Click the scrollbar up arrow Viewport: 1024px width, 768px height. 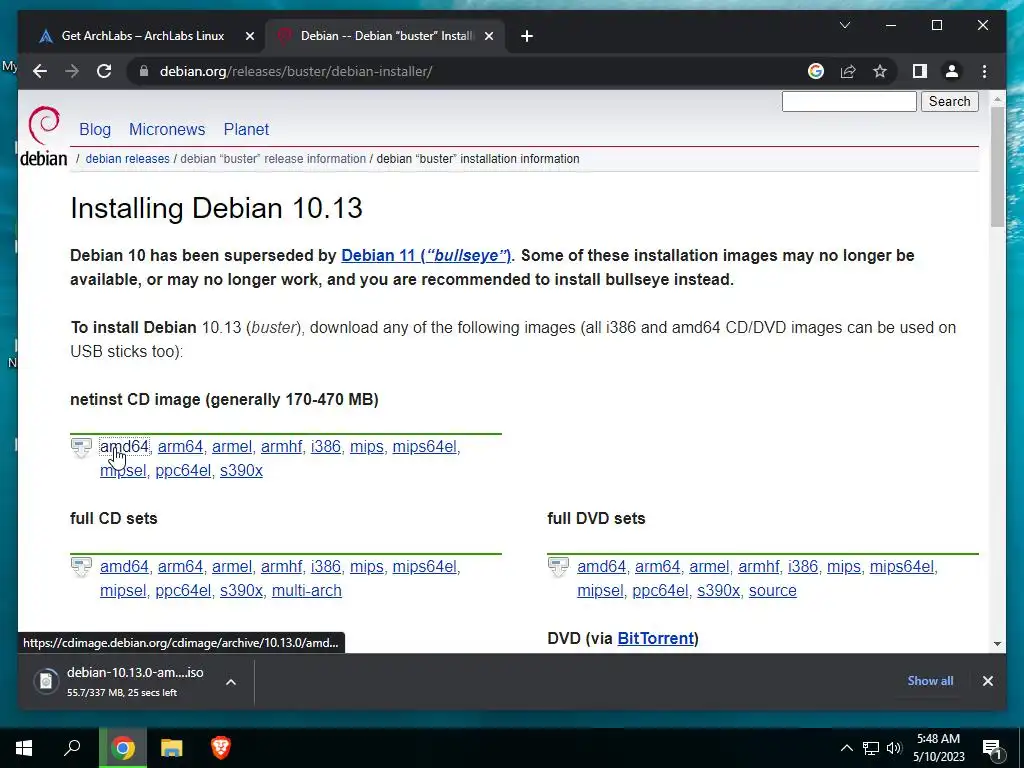coord(997,99)
